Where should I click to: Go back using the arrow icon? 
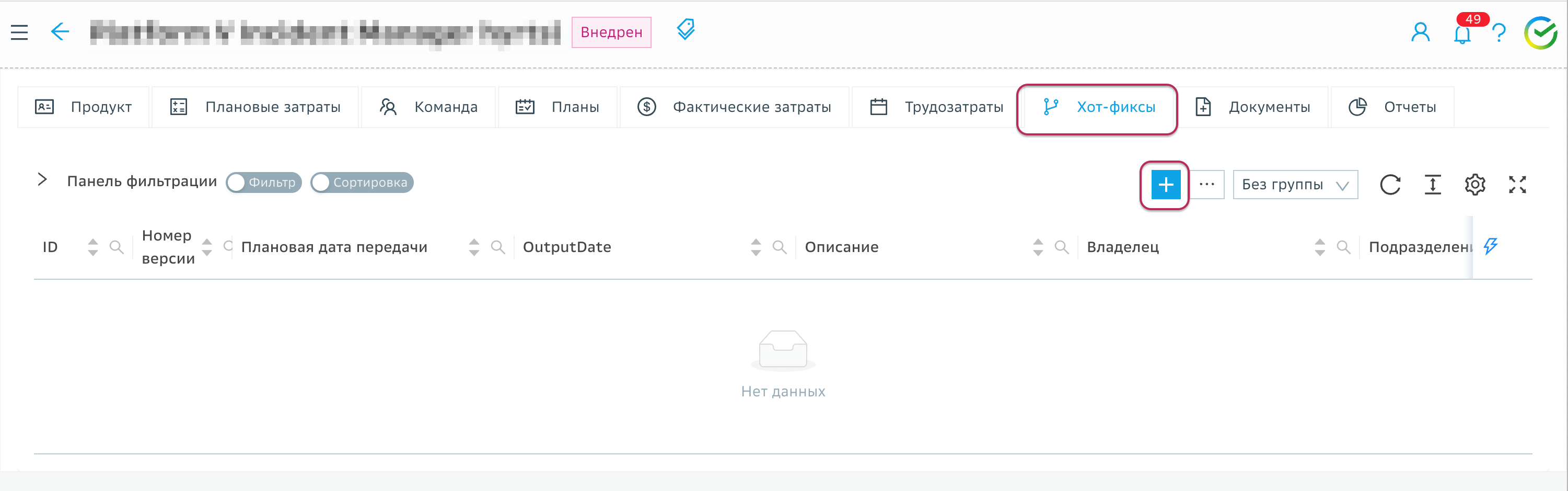[60, 32]
